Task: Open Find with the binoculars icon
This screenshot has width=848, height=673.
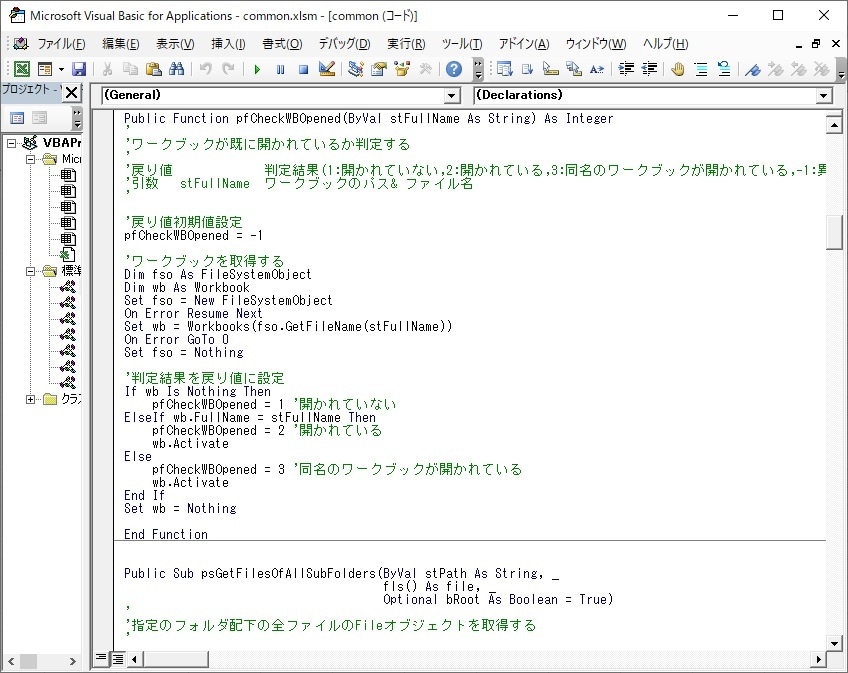Action: coord(176,69)
